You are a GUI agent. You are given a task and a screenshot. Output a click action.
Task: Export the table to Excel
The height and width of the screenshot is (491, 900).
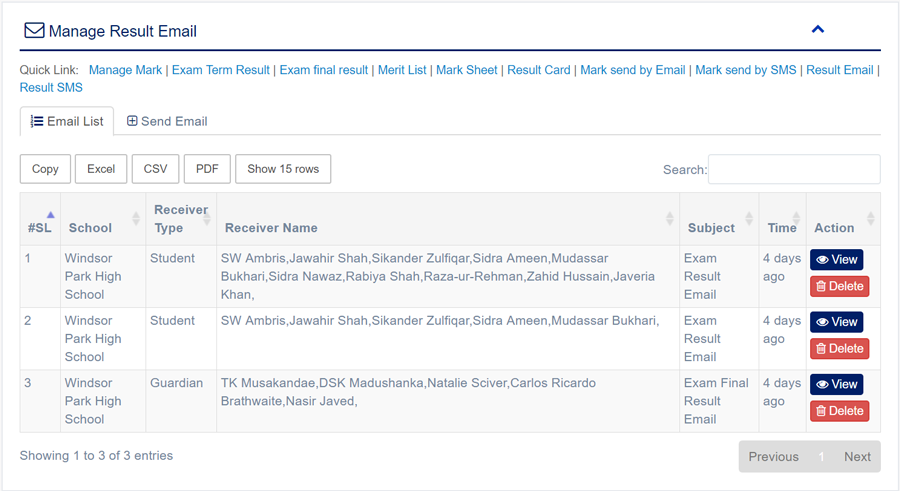point(101,169)
